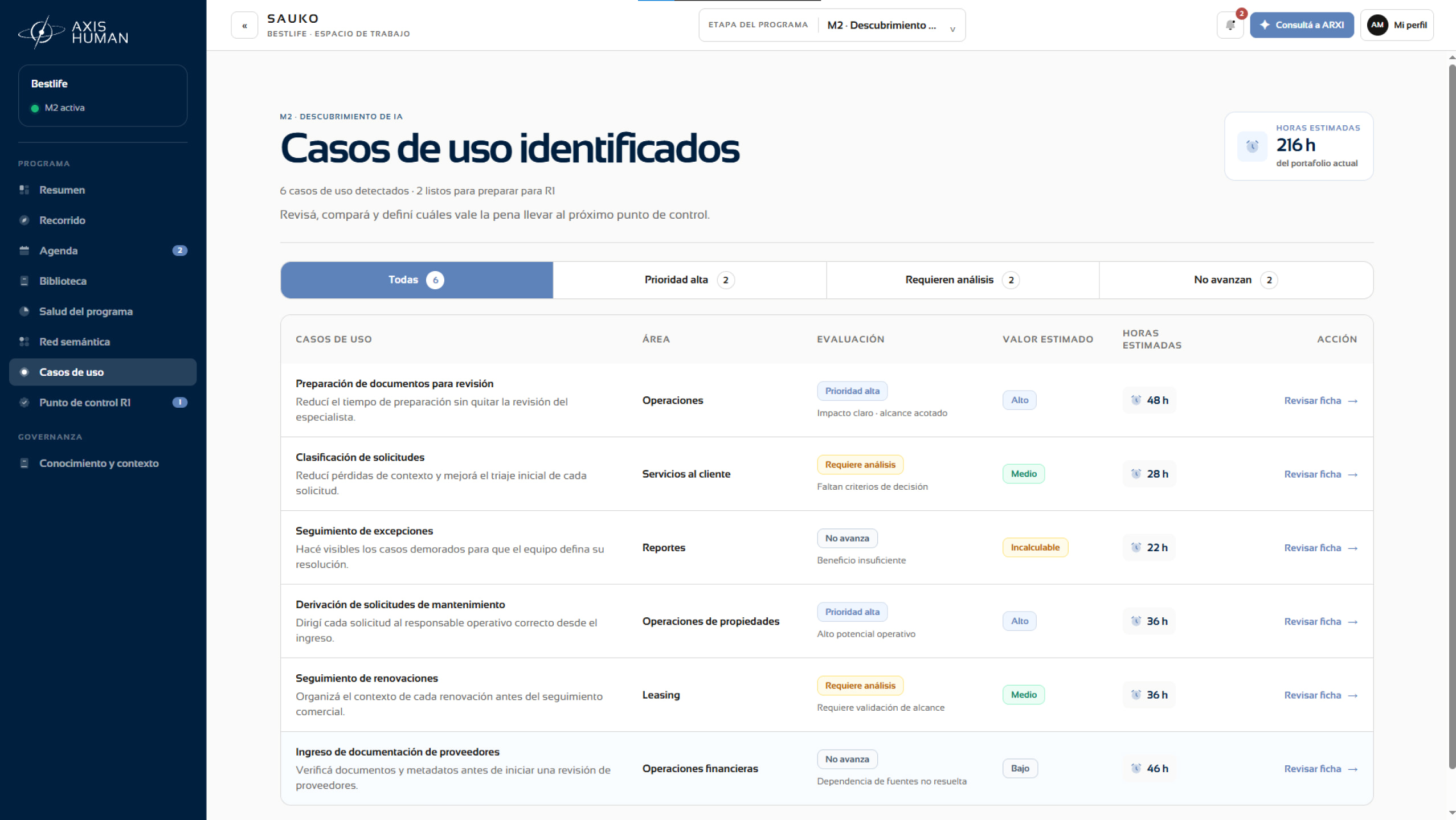Image resolution: width=1456 pixels, height=820 pixels.
Task: Revisar ficha for Derivación de solicitudes de mantenimiento
Action: (1320, 622)
